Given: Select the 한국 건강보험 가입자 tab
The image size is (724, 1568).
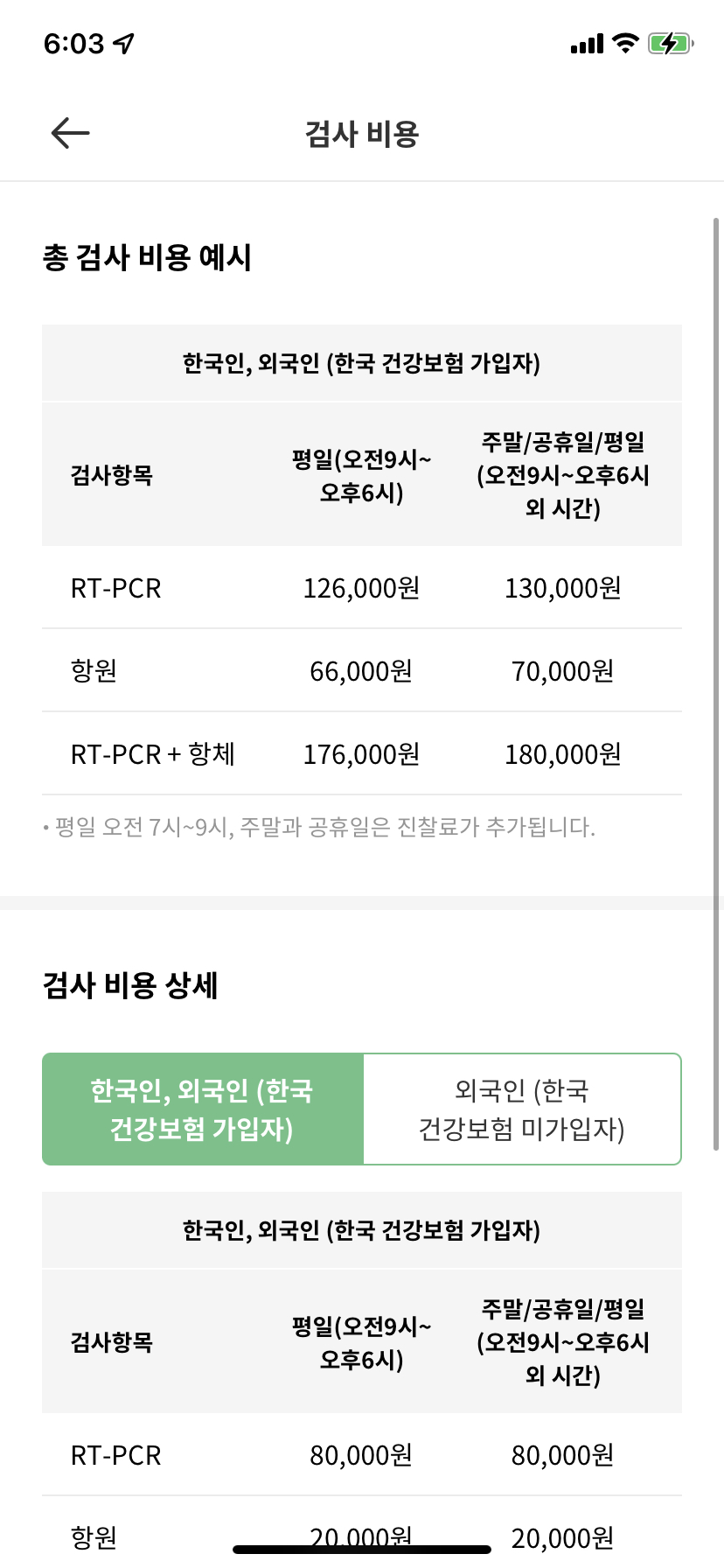Looking at the screenshot, I should (203, 1109).
